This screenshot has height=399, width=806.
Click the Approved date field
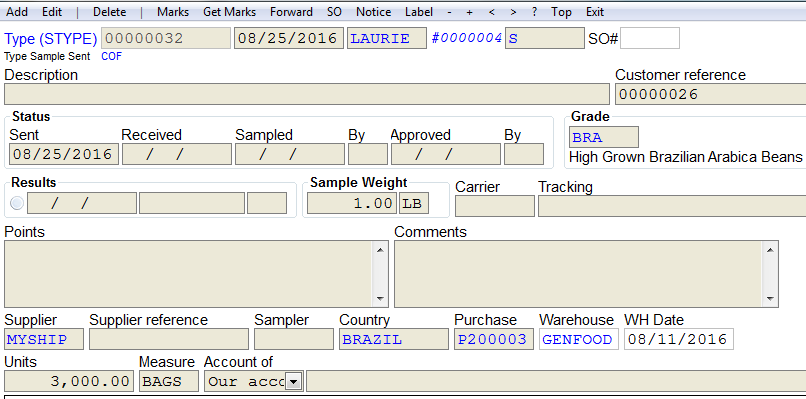(446, 154)
